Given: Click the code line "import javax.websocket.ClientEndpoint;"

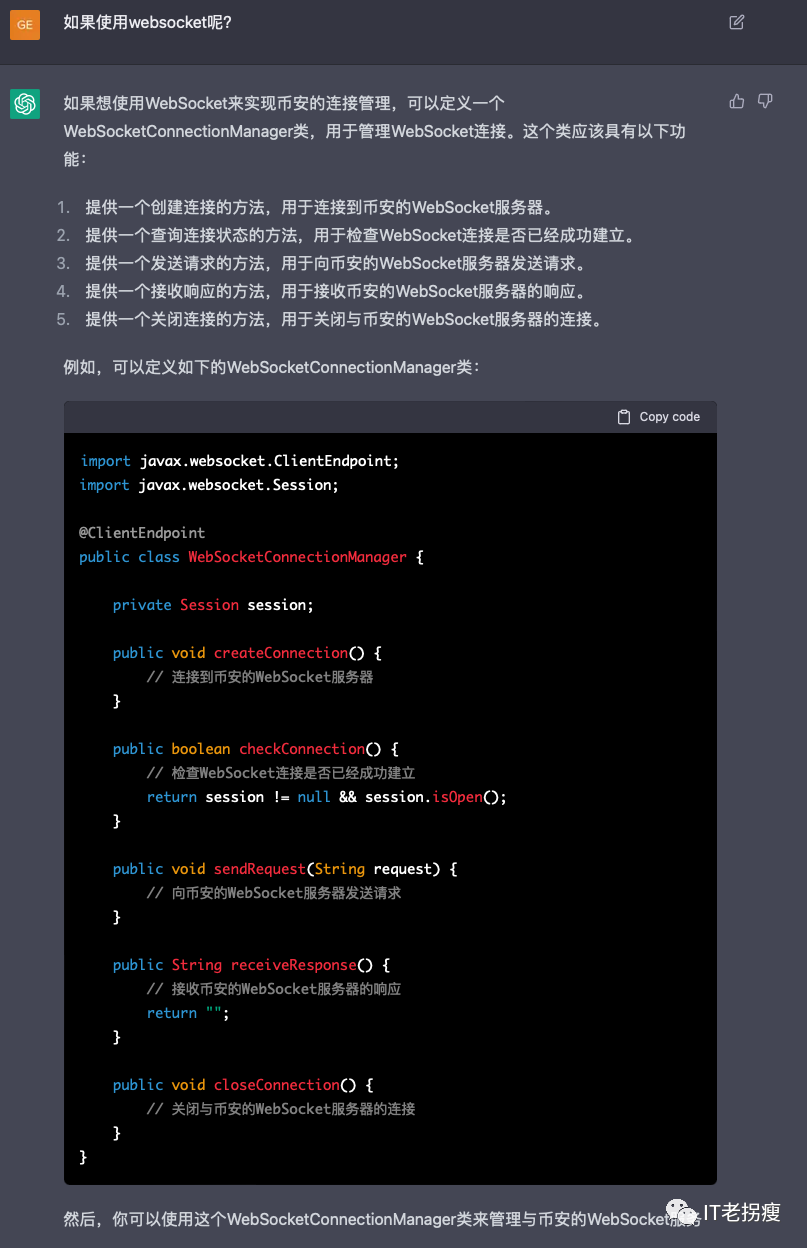Looking at the screenshot, I should [x=239, y=461].
